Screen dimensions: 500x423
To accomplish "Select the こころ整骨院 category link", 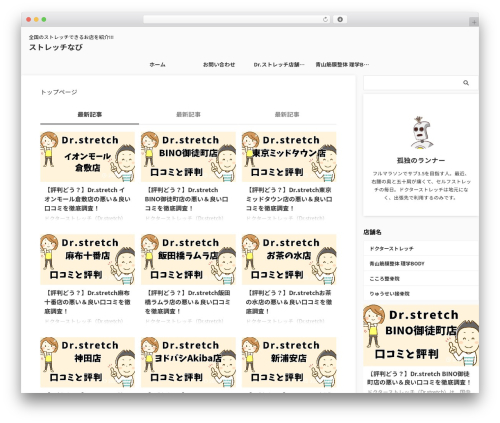I will coord(421,279).
